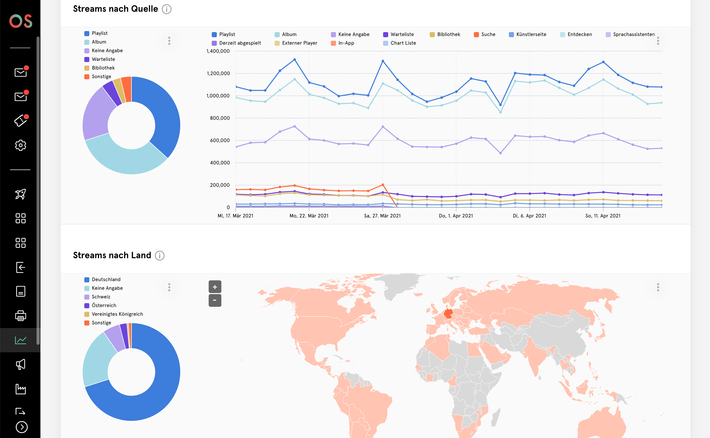This screenshot has width=710, height=438.
Task: Open options menu of world map
Action: point(658,287)
